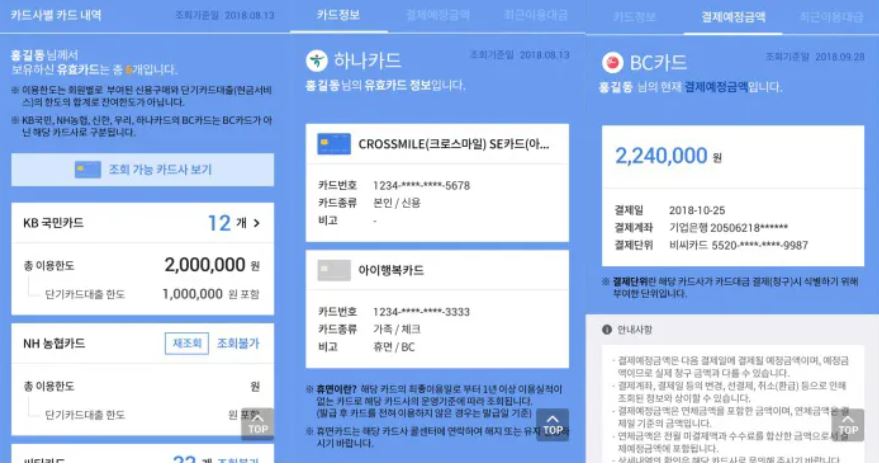Select 결제예정금액 tab on right screen
The width and height of the screenshot is (879, 468).
(x=733, y=17)
